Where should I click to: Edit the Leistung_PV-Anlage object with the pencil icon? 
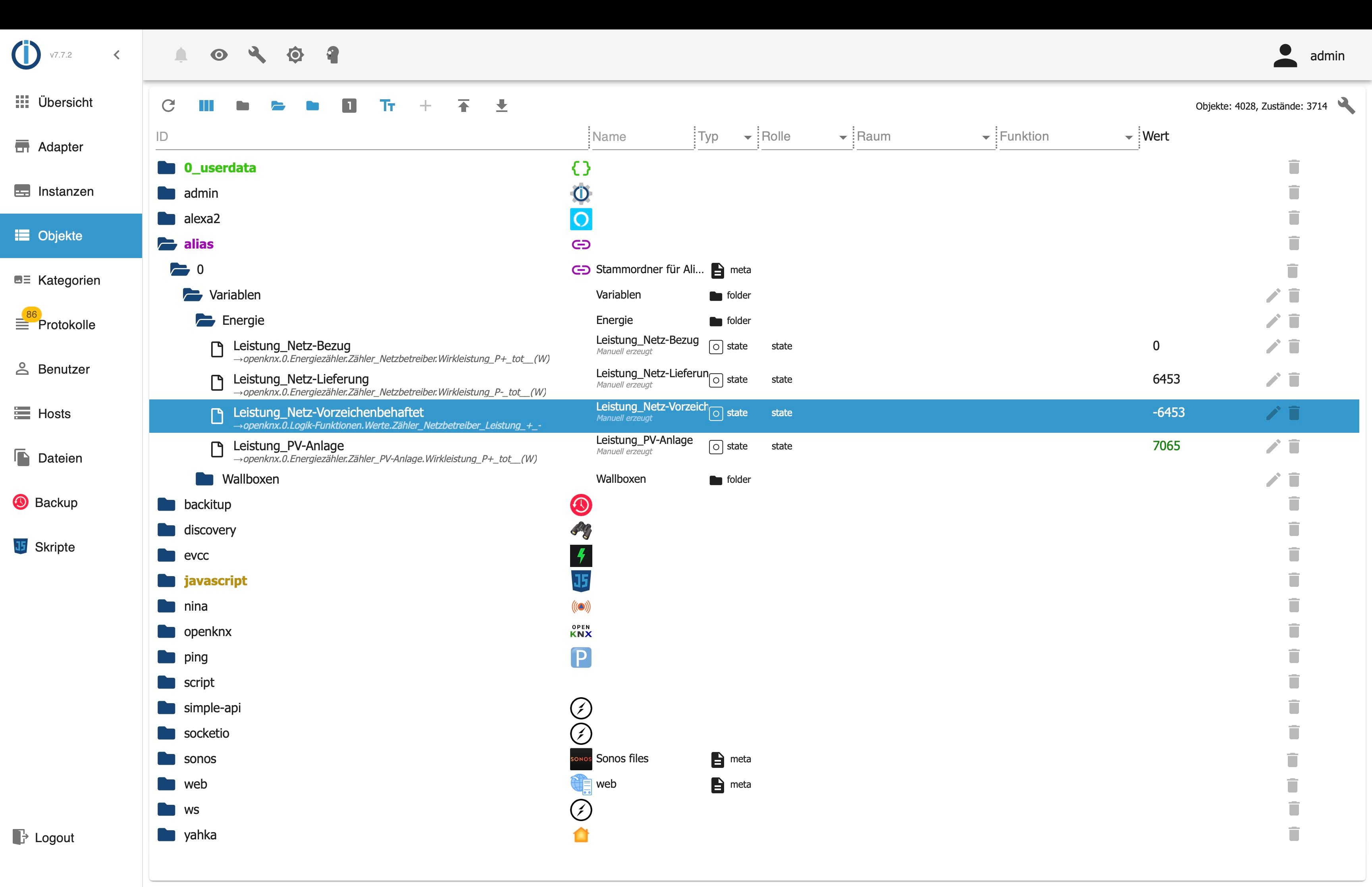(x=1273, y=446)
